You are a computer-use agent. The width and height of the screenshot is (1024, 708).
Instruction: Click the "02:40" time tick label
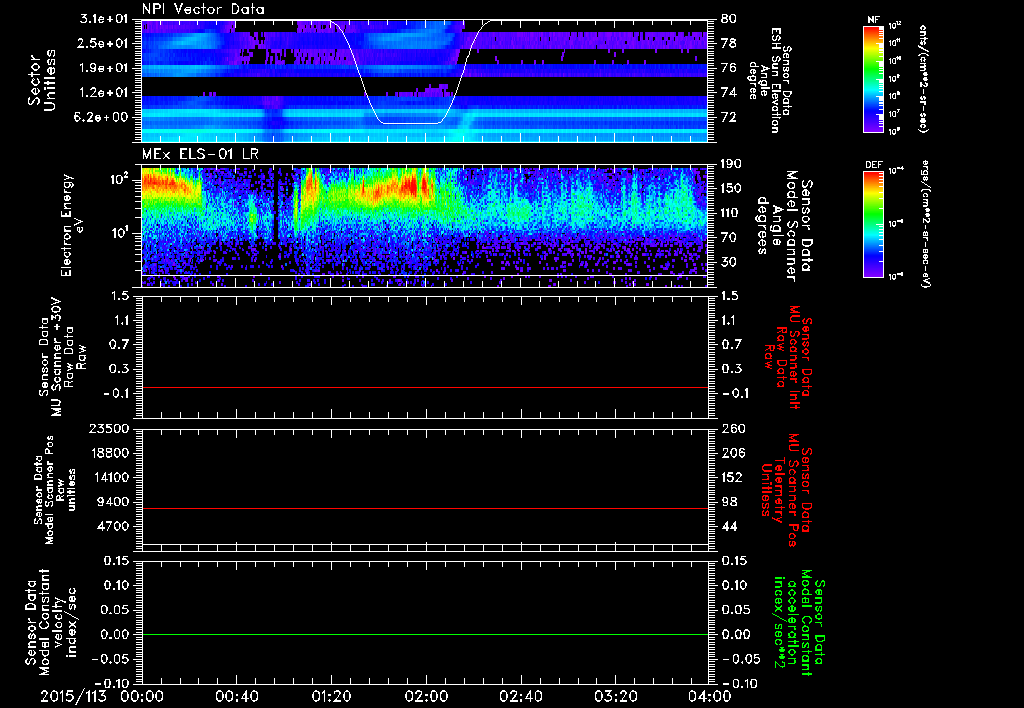pos(520,696)
